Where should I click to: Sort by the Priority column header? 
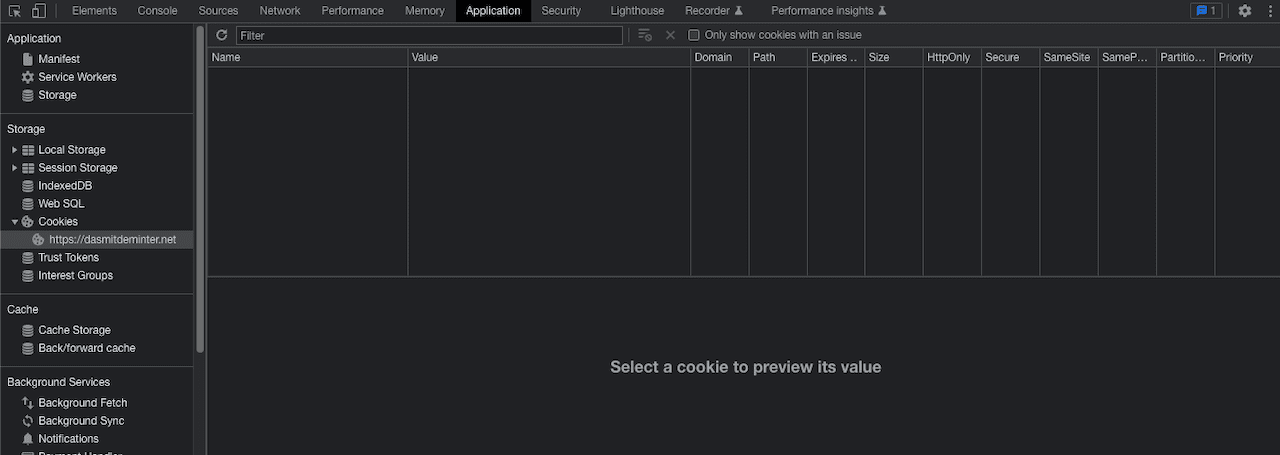tap(1247, 57)
